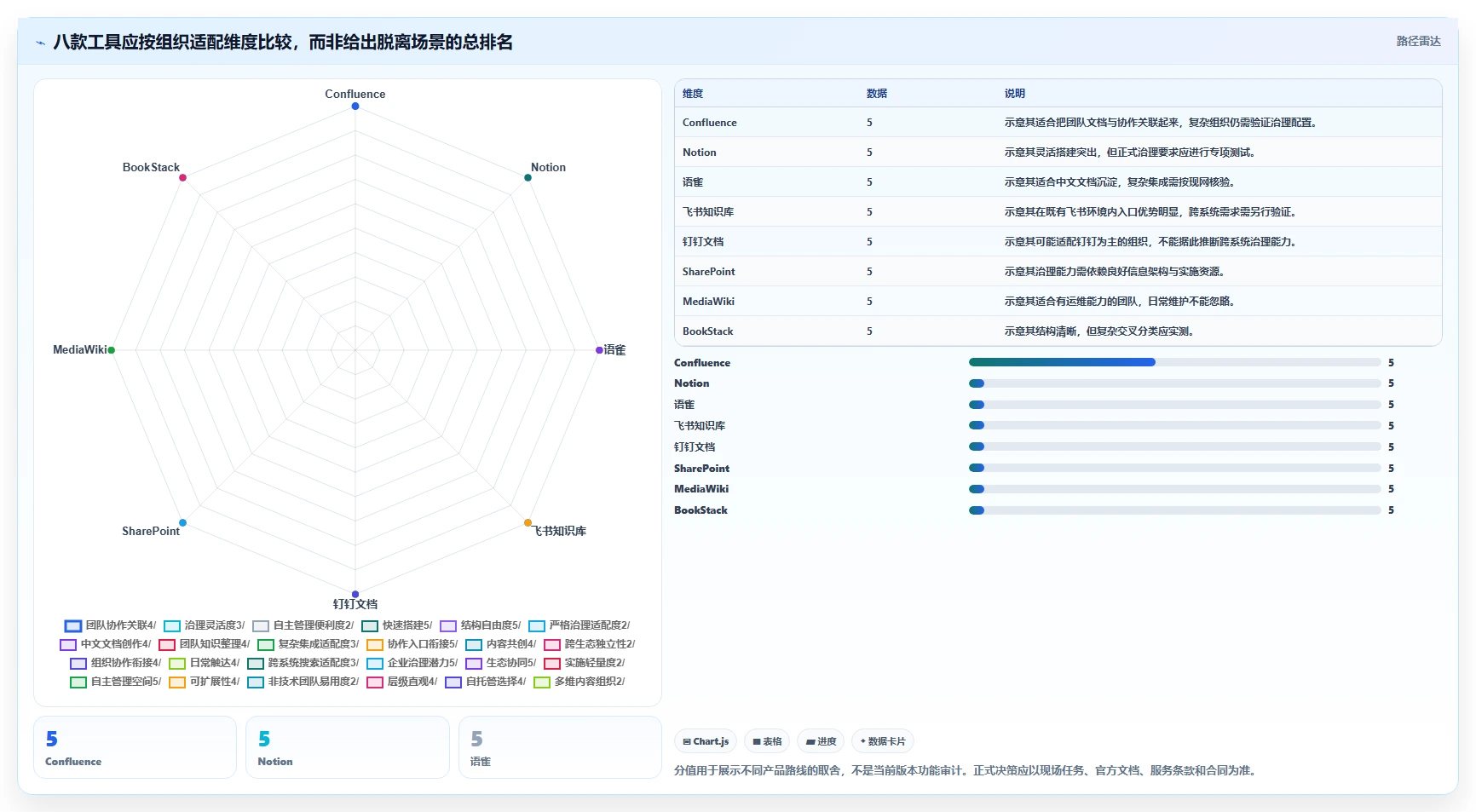1476x812 pixels.
Task: Click the 生态协同5/ legend entry
Action: [501, 663]
